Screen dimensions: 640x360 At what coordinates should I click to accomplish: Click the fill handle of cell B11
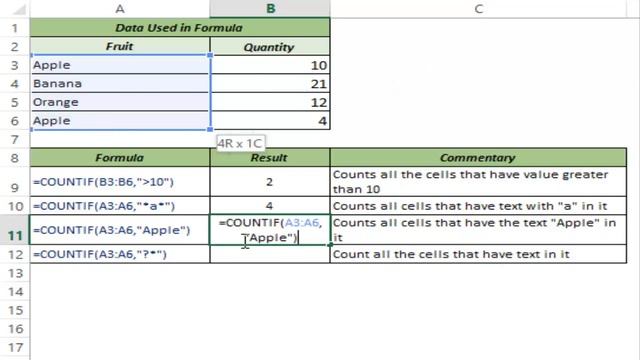(x=330, y=245)
